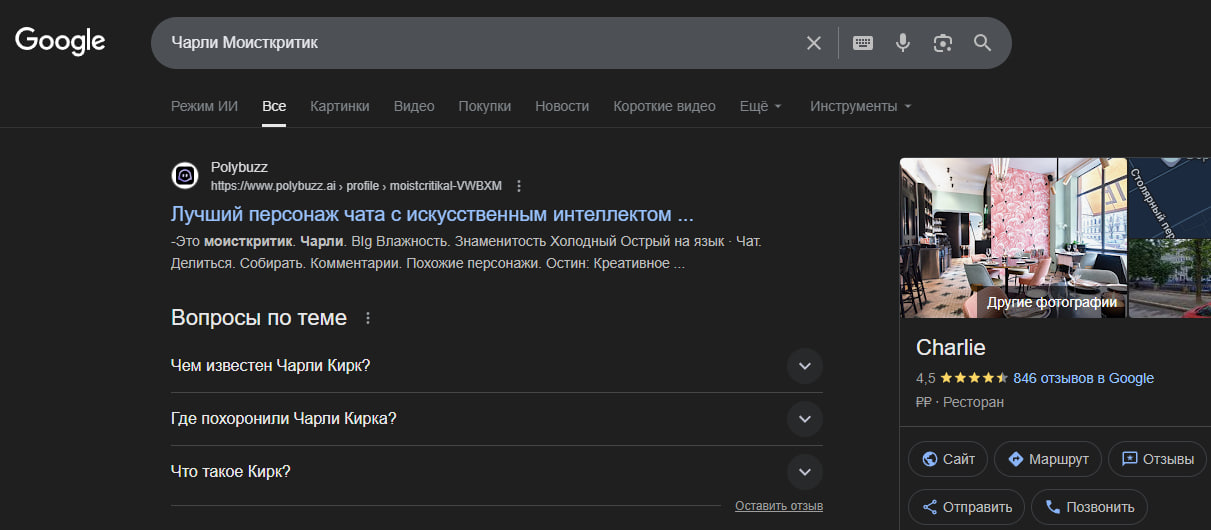Open the Ещё dropdown menu
1211x530 pixels.
[760, 106]
